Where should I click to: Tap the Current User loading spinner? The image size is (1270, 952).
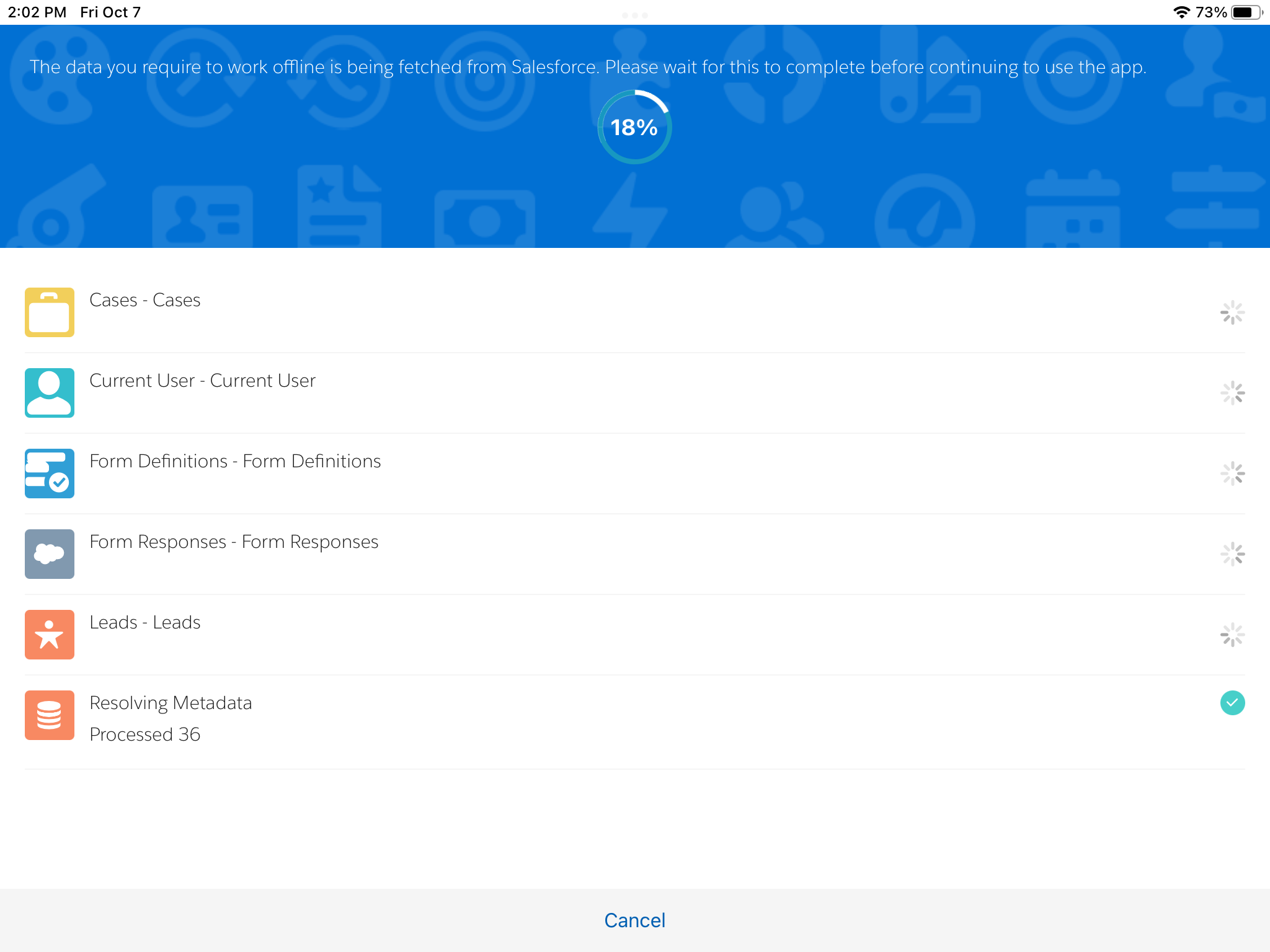tap(1232, 393)
